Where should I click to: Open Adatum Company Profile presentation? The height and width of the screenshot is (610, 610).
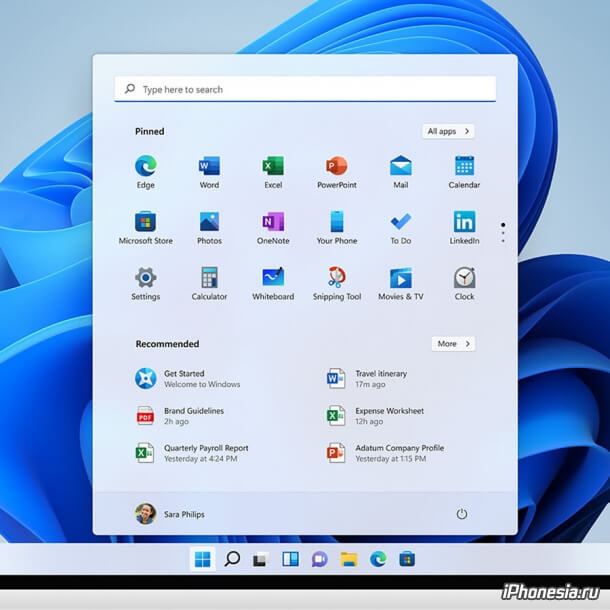coord(385,453)
